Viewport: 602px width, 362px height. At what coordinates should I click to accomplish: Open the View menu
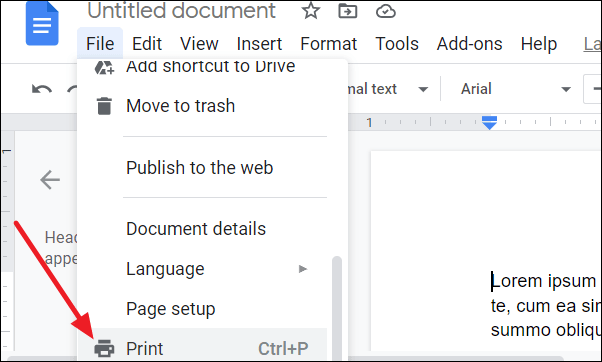199,43
